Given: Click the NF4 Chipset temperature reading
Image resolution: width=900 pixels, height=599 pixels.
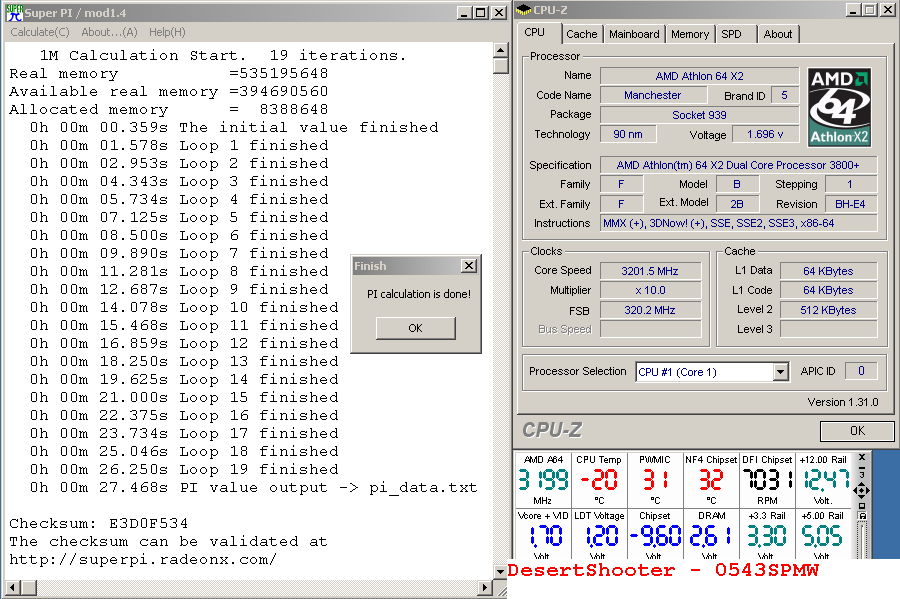Looking at the screenshot, I should coord(711,480).
